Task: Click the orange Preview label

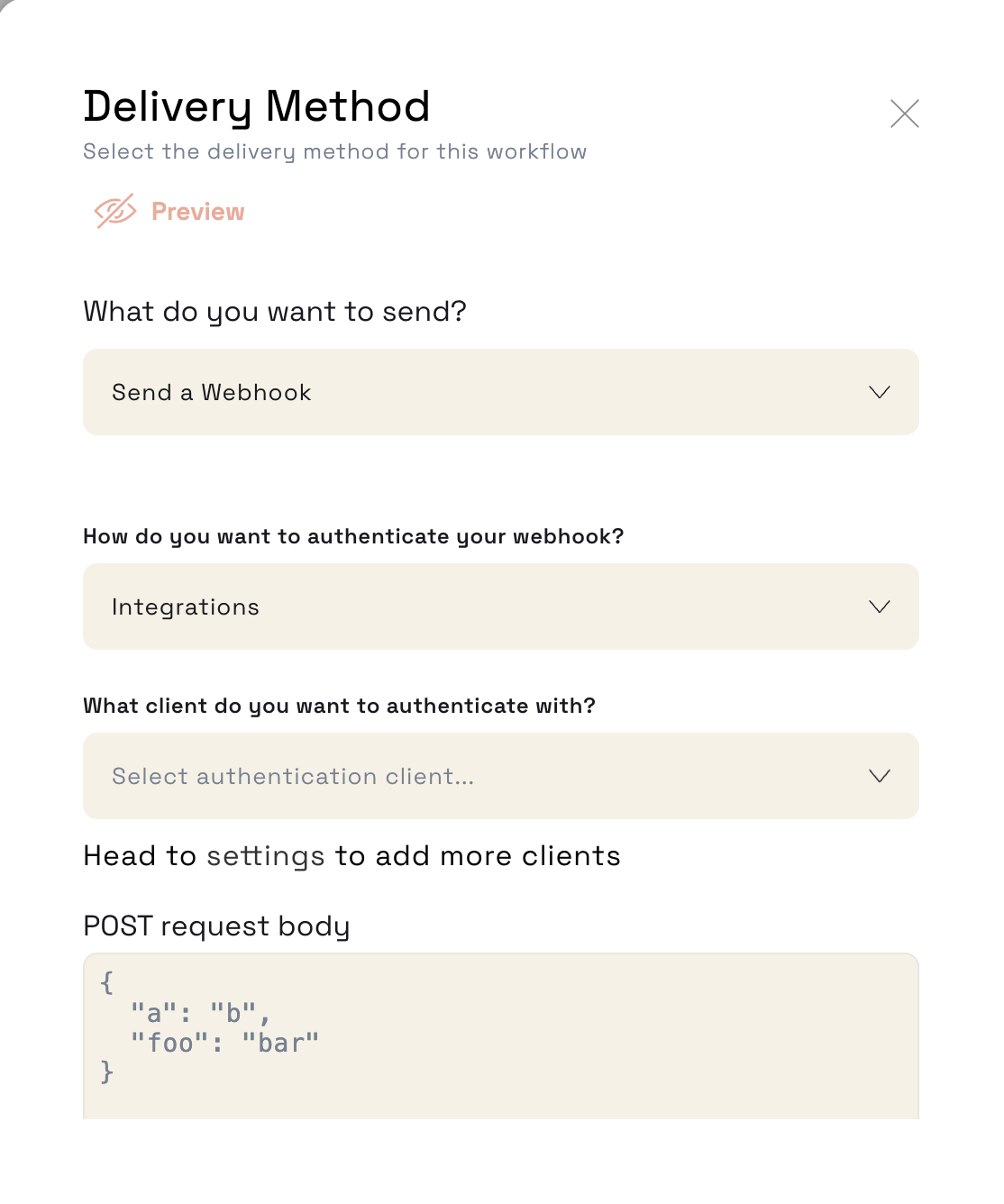Action: tap(197, 212)
